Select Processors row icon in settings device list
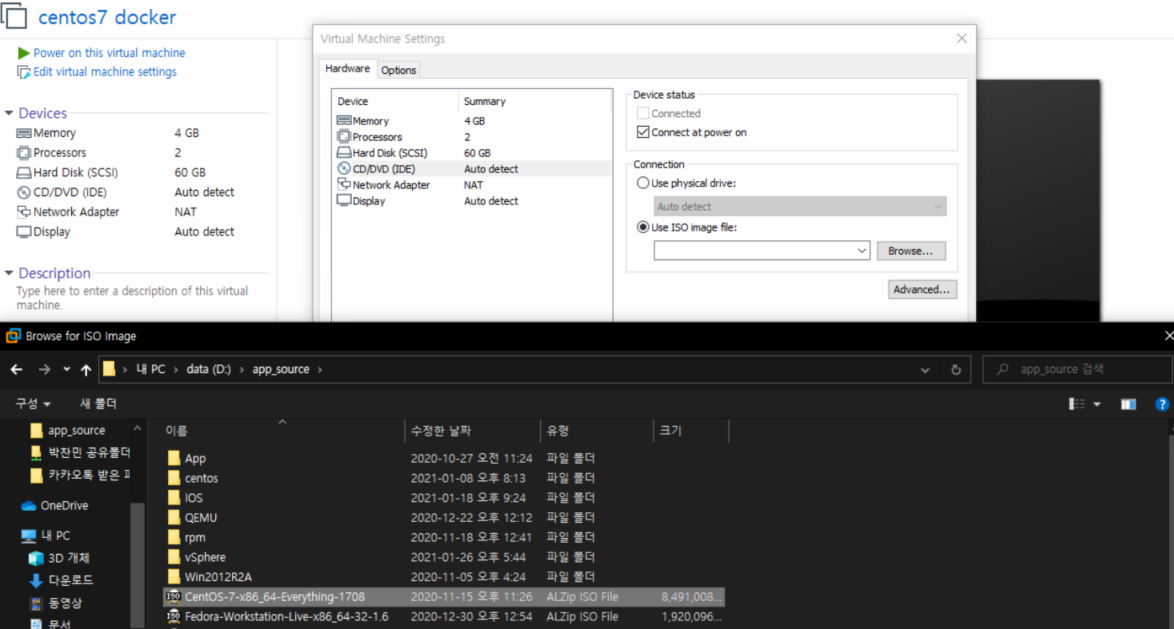Screen dimensions: 1174x629 pos(344,137)
